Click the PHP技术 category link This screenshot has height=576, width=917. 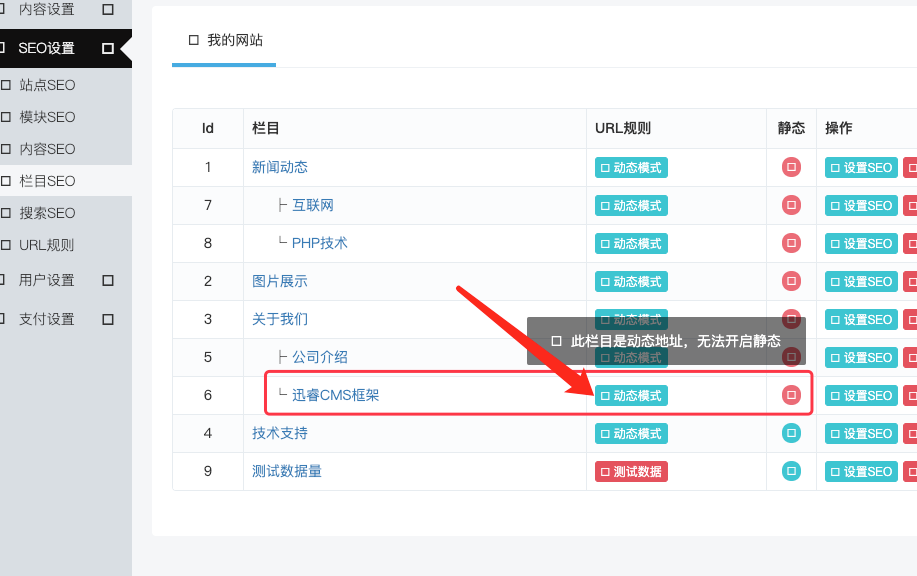click(319, 243)
